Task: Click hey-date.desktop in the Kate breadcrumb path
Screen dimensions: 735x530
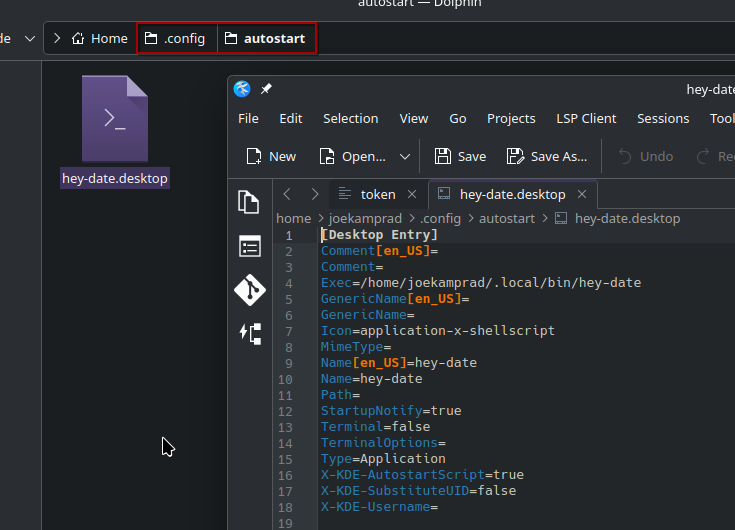Action: click(627, 218)
